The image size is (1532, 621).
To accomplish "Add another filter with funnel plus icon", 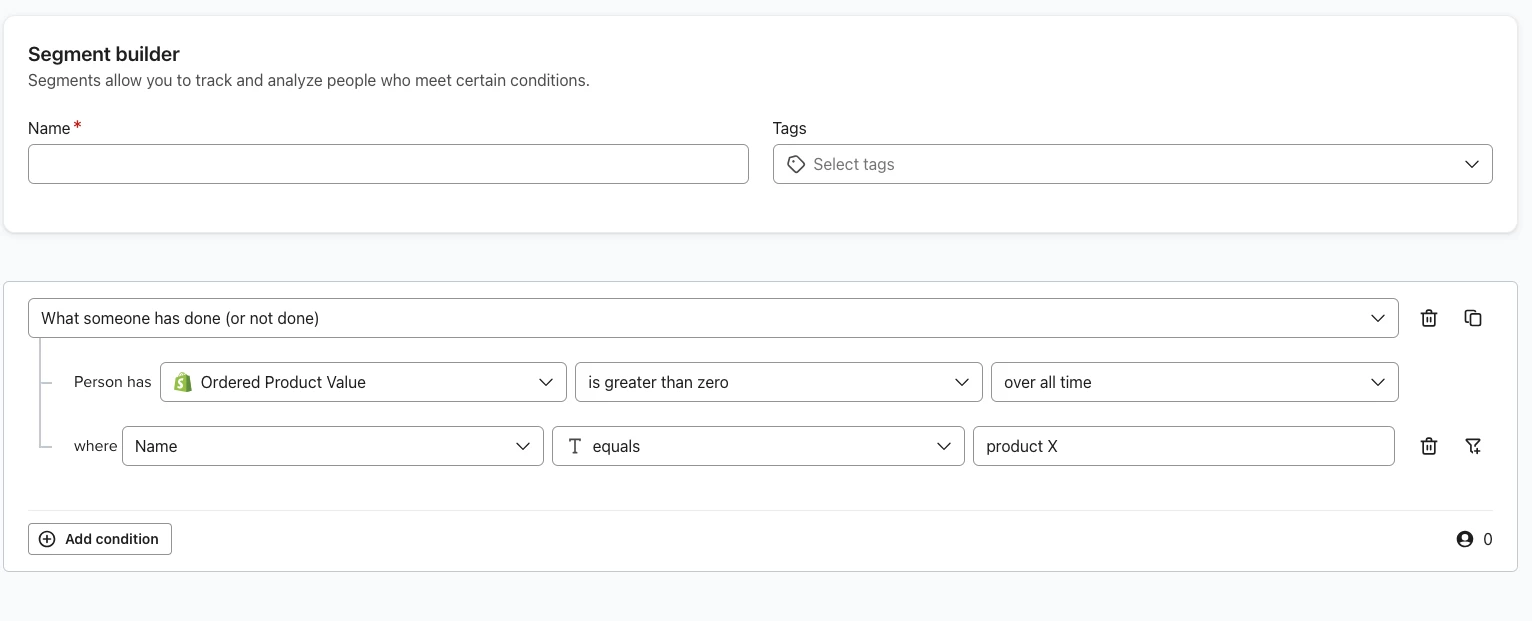I will tap(1473, 446).
